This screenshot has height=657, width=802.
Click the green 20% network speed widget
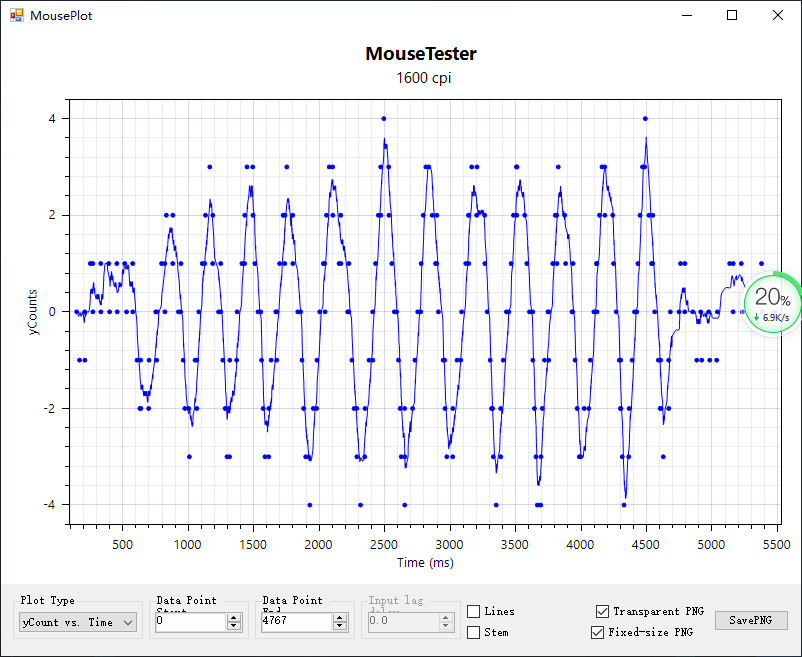click(x=772, y=304)
